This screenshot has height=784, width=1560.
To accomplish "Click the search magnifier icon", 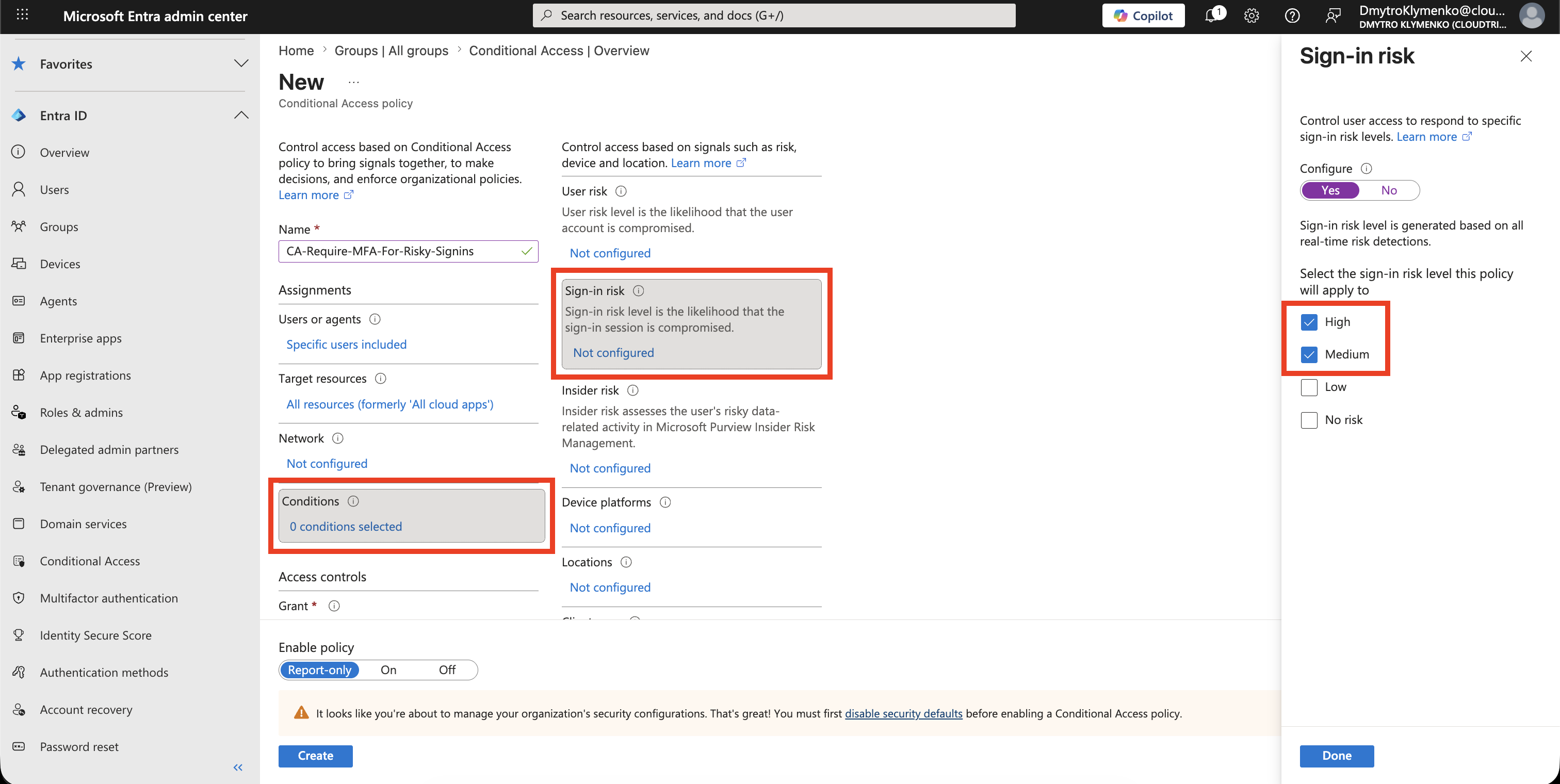I will pos(546,15).
